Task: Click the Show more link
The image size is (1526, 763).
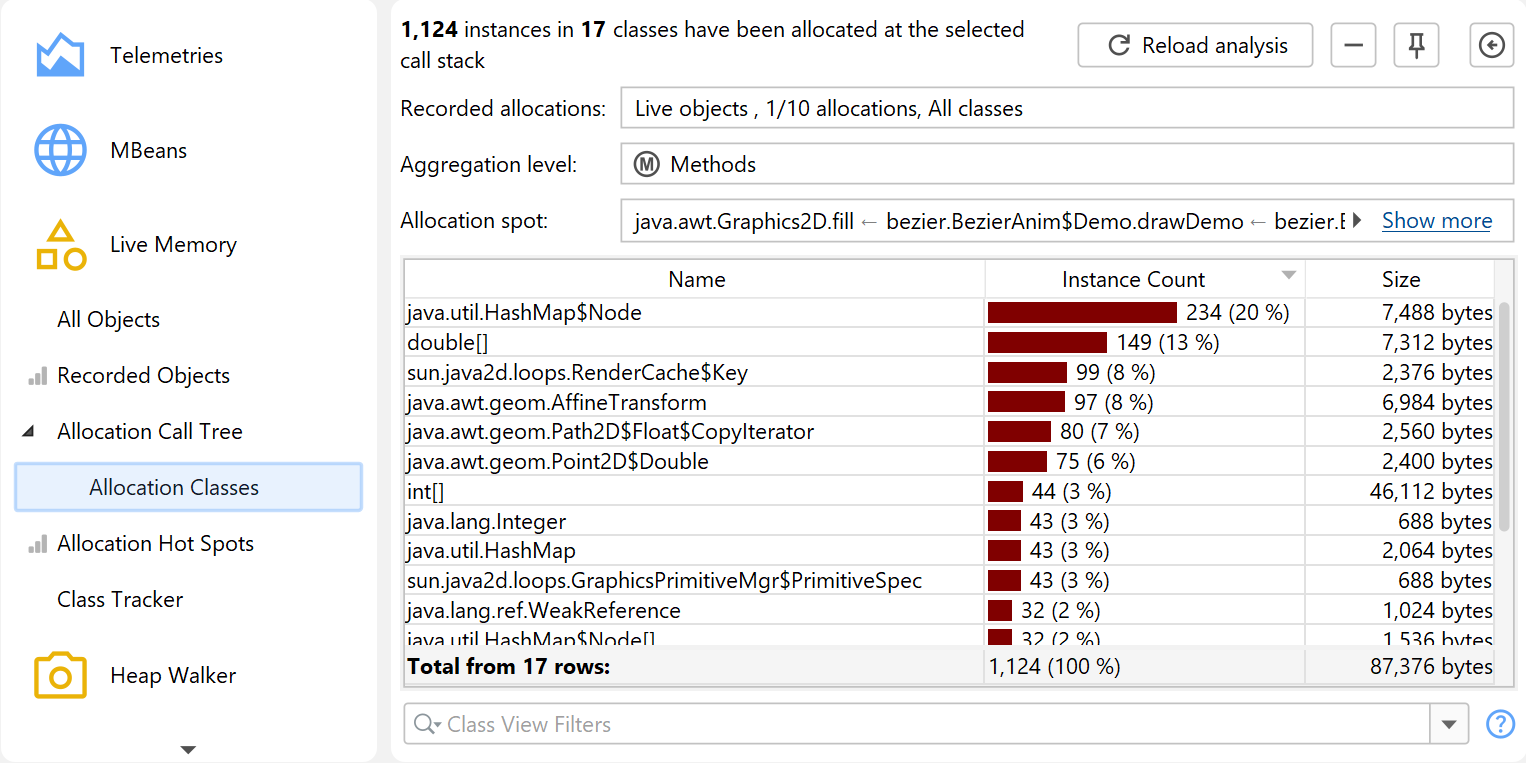Action: 1436,221
